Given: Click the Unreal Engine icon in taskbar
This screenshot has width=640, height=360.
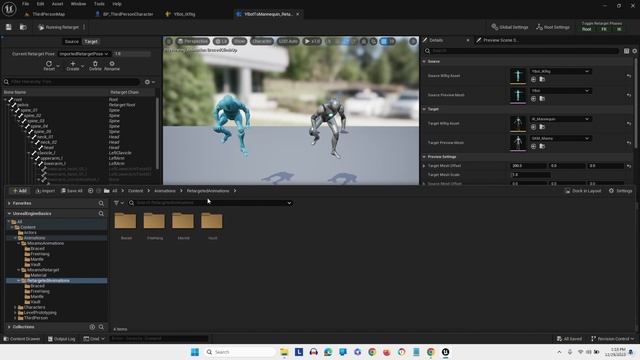Looking at the screenshot, I should click(445, 352).
